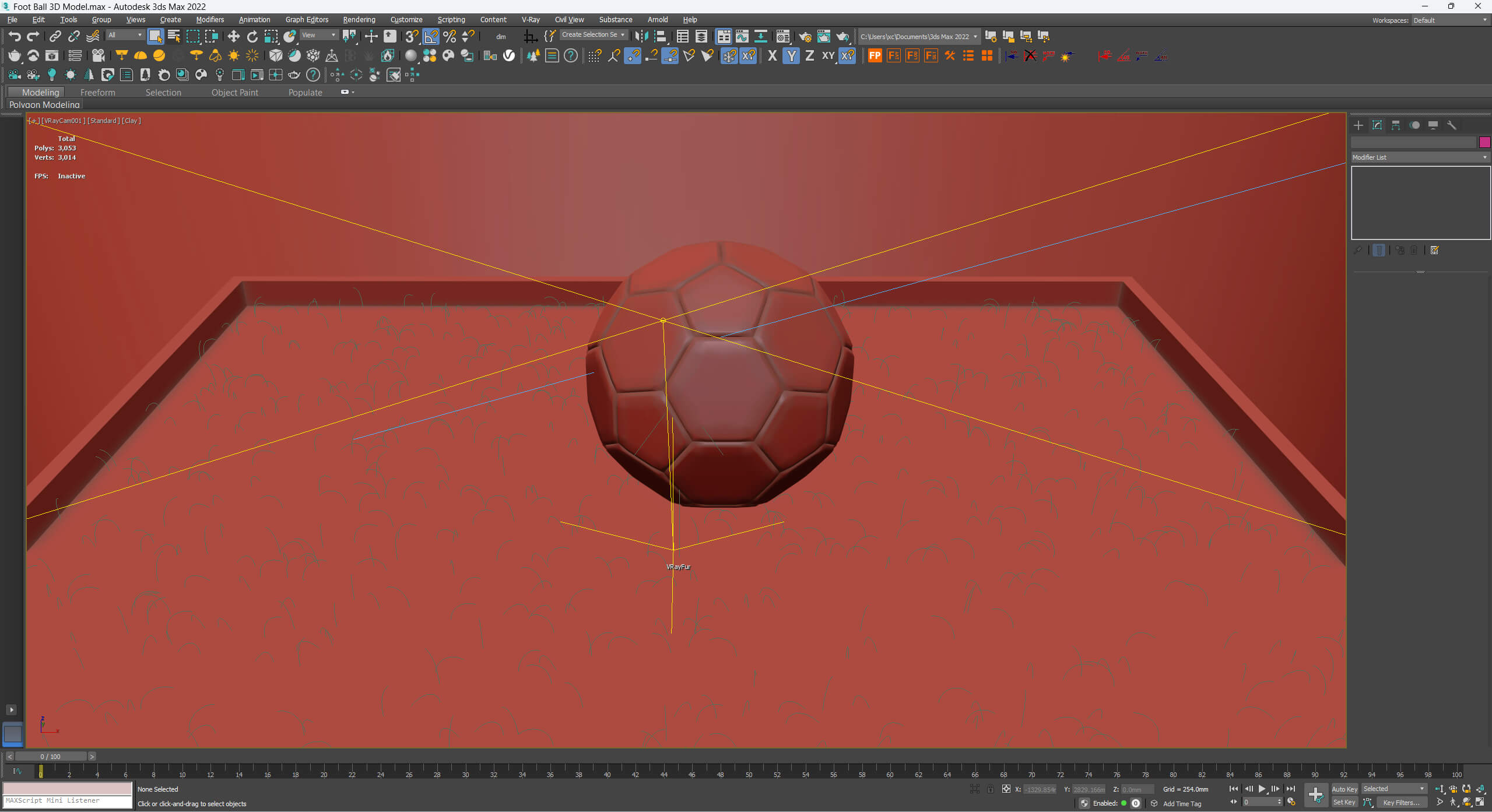
Task: Open the Utilities wrench panel icon
Action: coord(1452,125)
